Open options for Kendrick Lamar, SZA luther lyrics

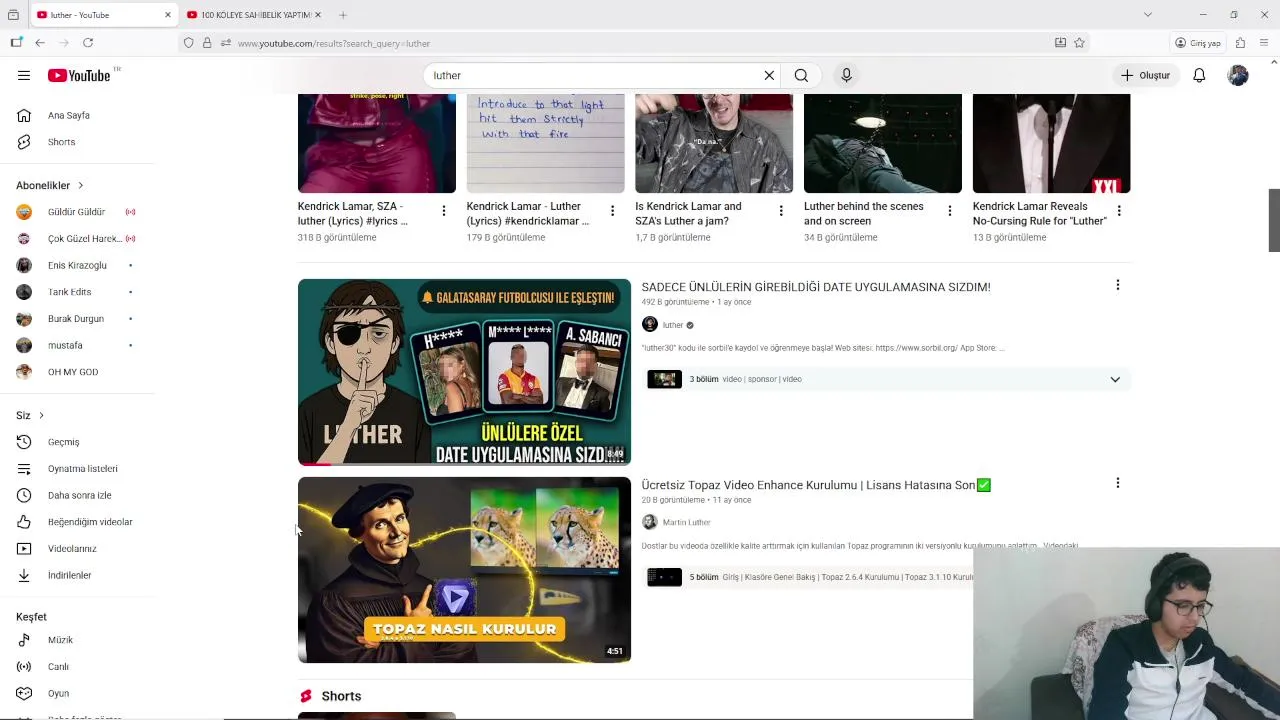pyautogui.click(x=444, y=211)
